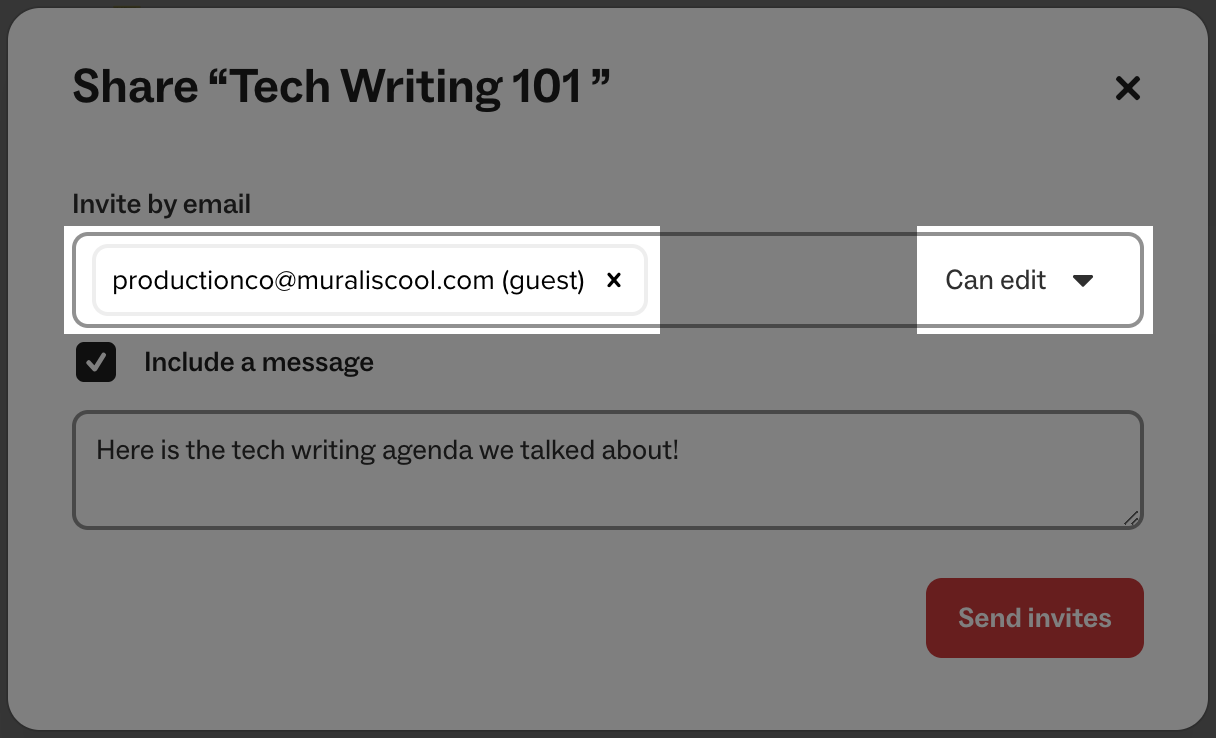Send the invites
1216x738 pixels.
tap(1034, 618)
